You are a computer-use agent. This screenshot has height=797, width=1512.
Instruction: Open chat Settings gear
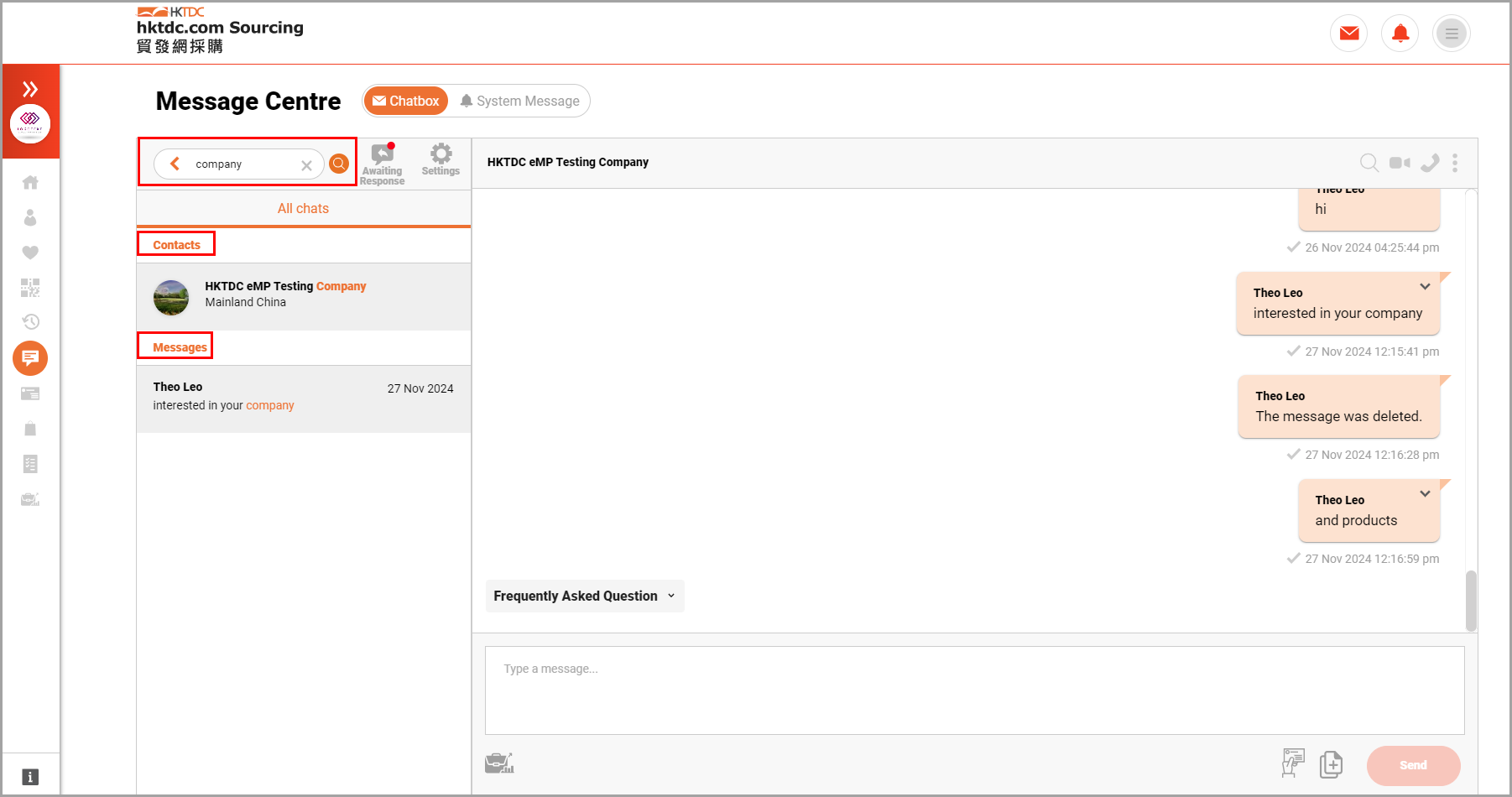click(441, 159)
